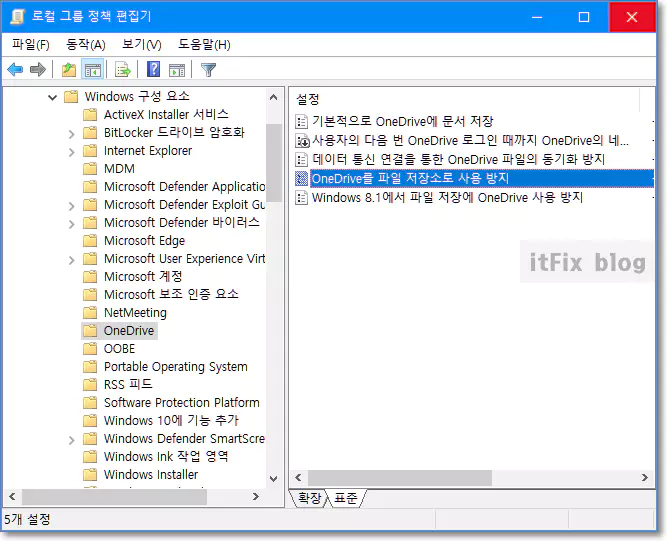Screen dimensions: 667x541
Task: Click folder icon next to RSS 피드
Action: (90, 384)
